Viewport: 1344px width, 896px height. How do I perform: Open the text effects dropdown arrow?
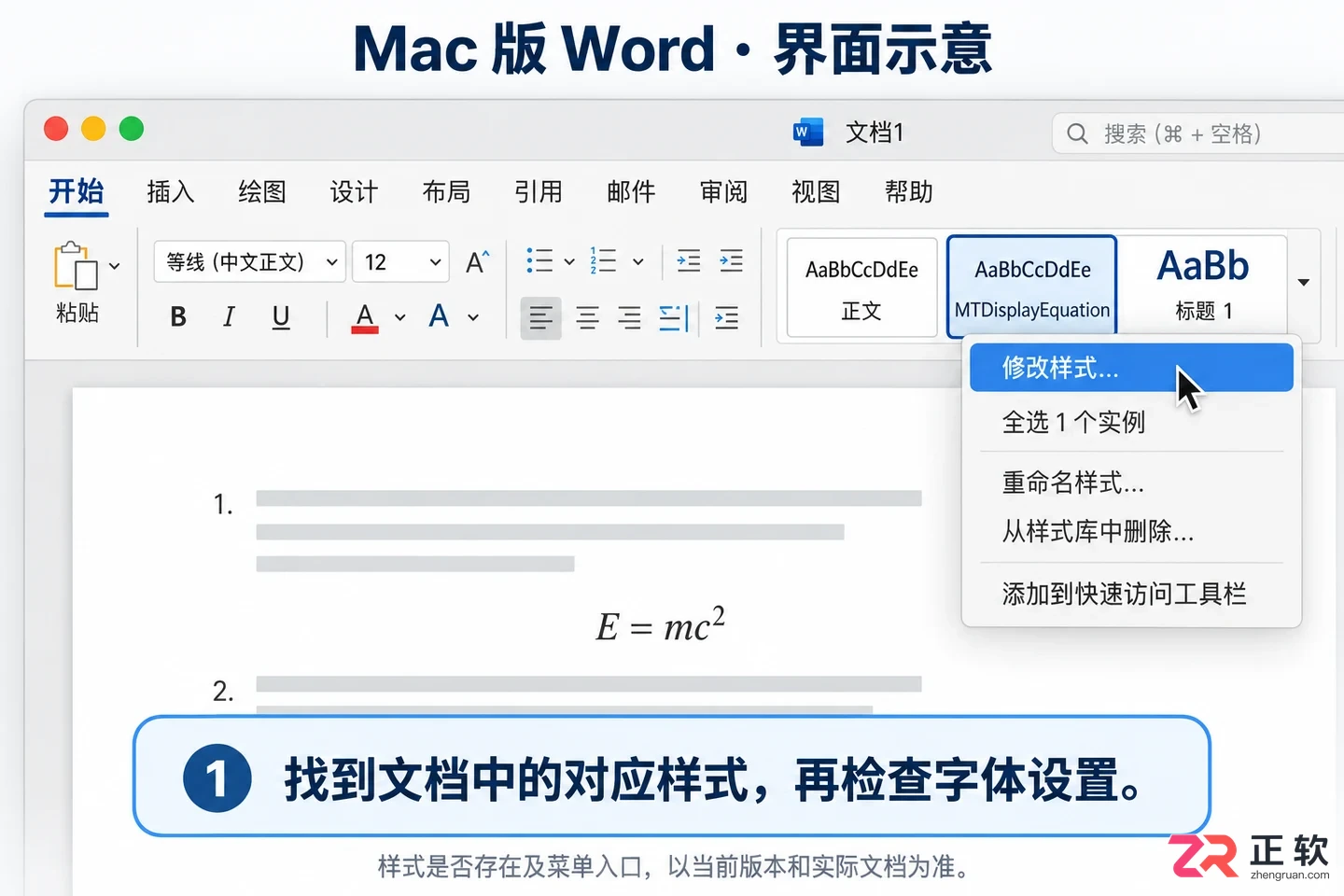(473, 317)
